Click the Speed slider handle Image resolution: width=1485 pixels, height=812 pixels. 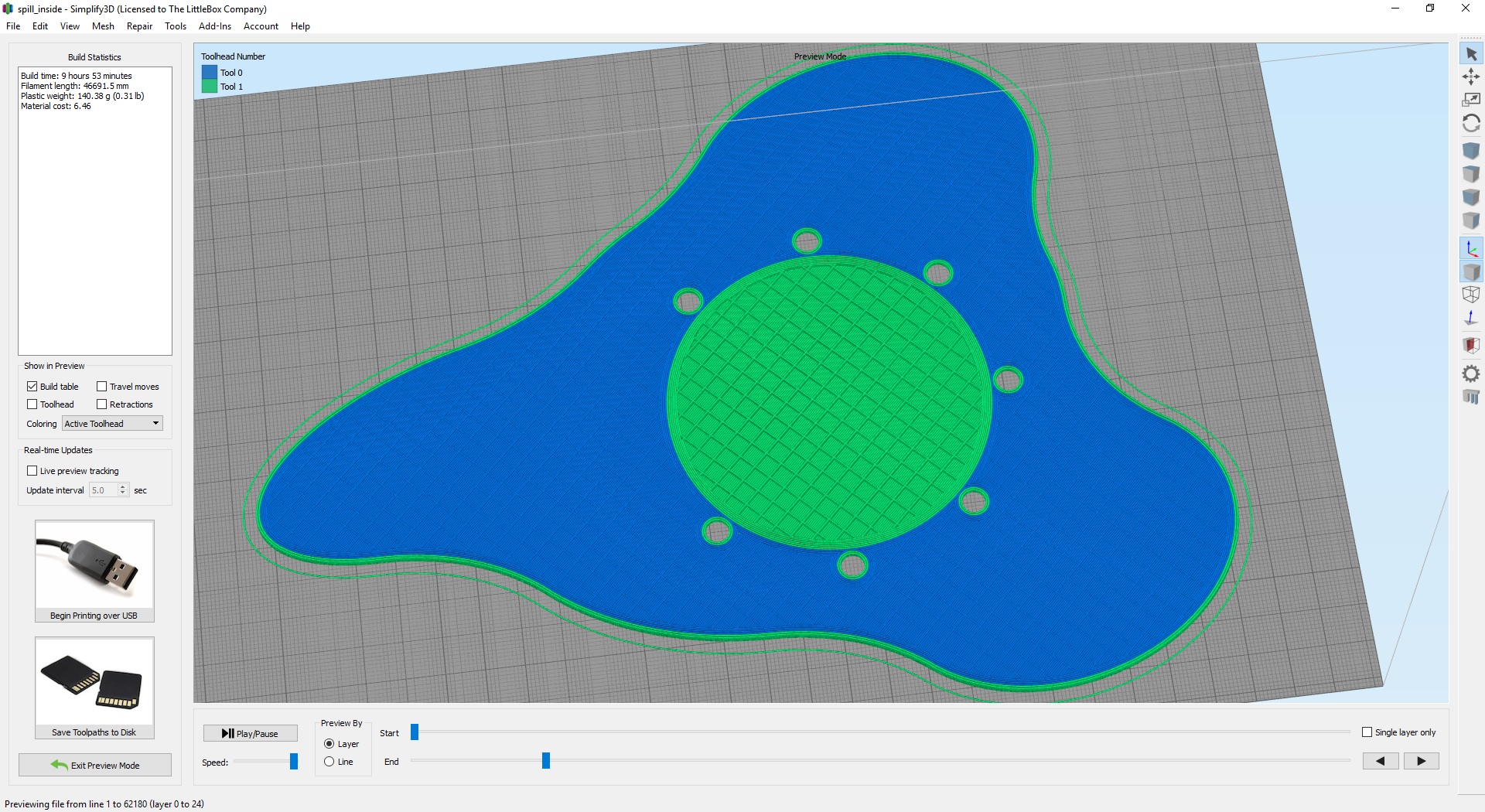(x=294, y=762)
